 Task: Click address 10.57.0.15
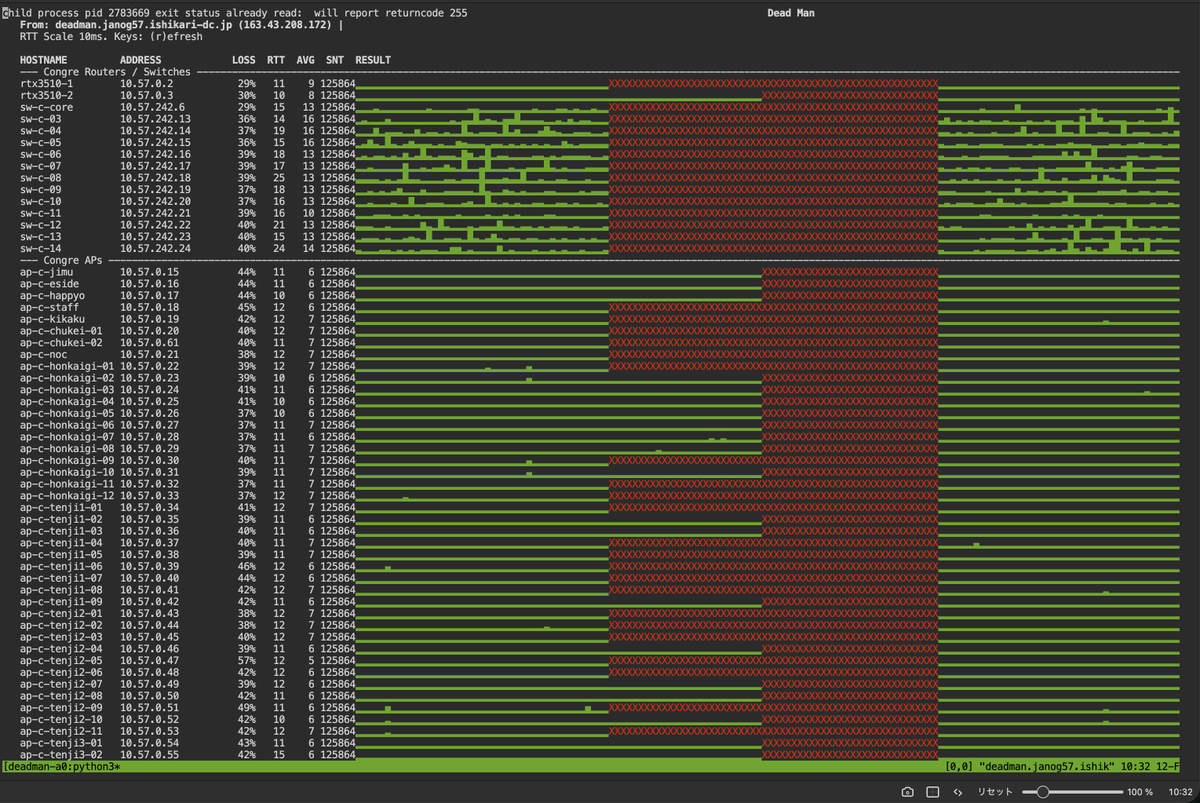point(150,272)
